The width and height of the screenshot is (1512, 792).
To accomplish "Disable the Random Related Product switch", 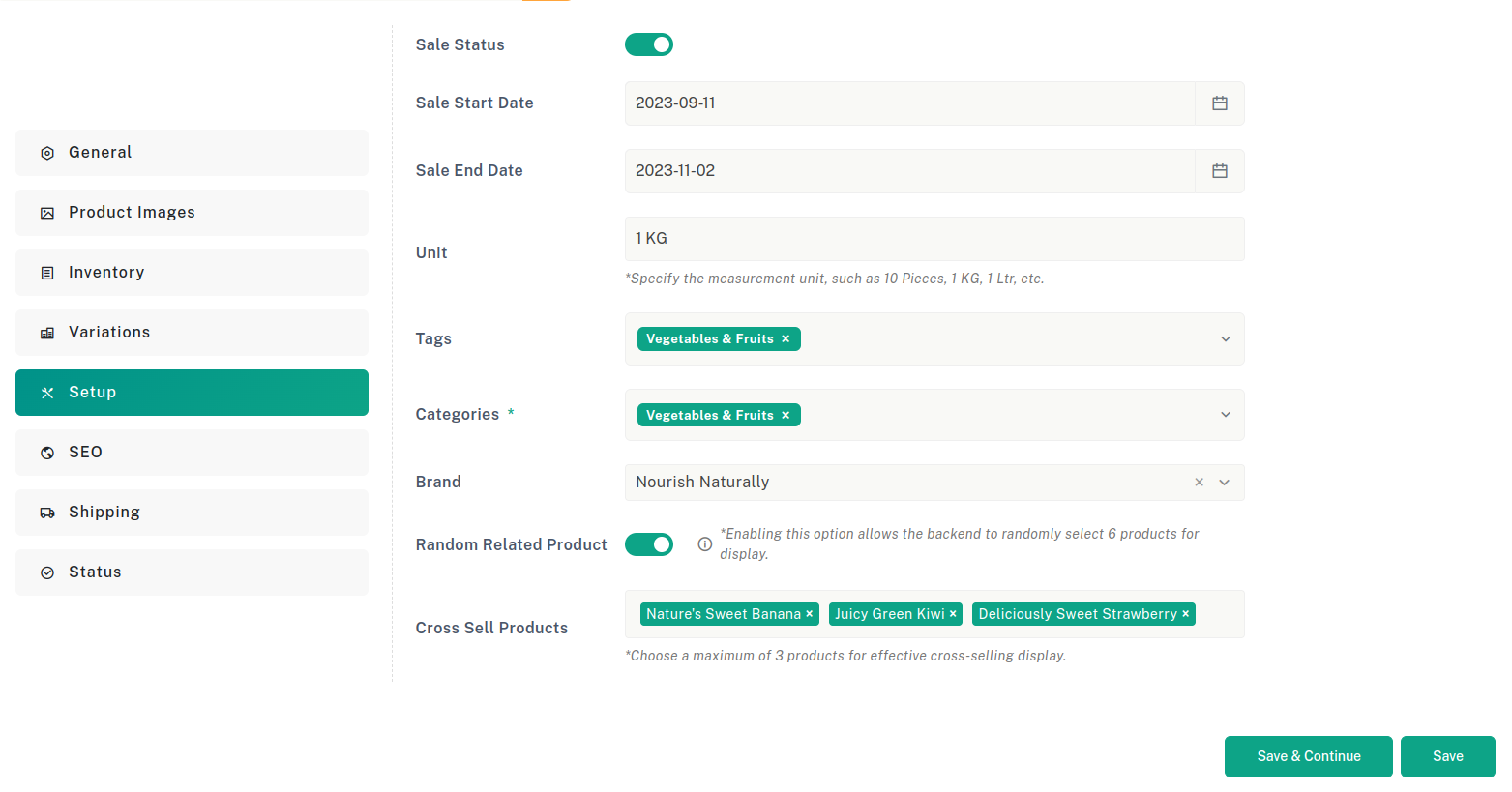I will click(x=649, y=544).
